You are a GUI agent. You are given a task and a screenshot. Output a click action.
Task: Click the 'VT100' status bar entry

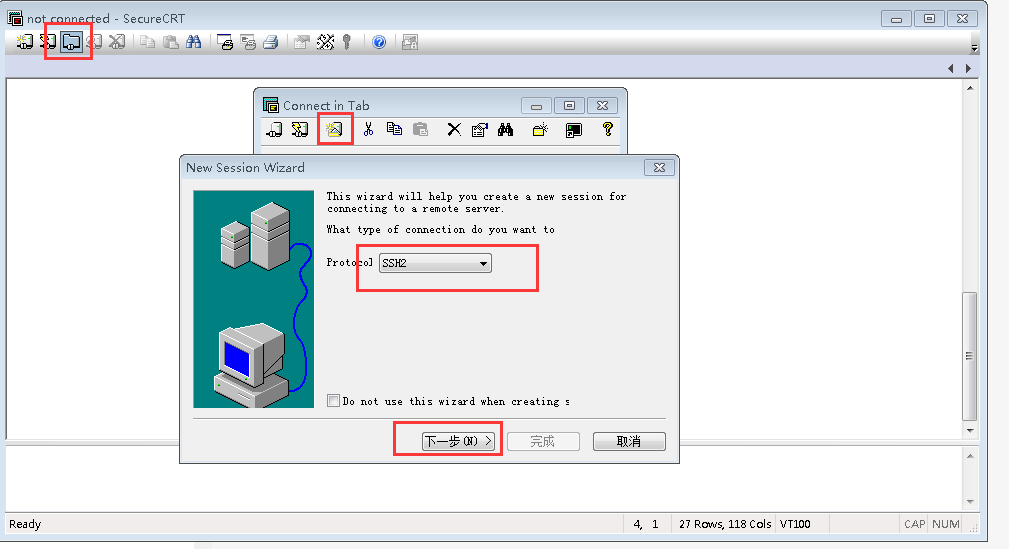click(795, 524)
